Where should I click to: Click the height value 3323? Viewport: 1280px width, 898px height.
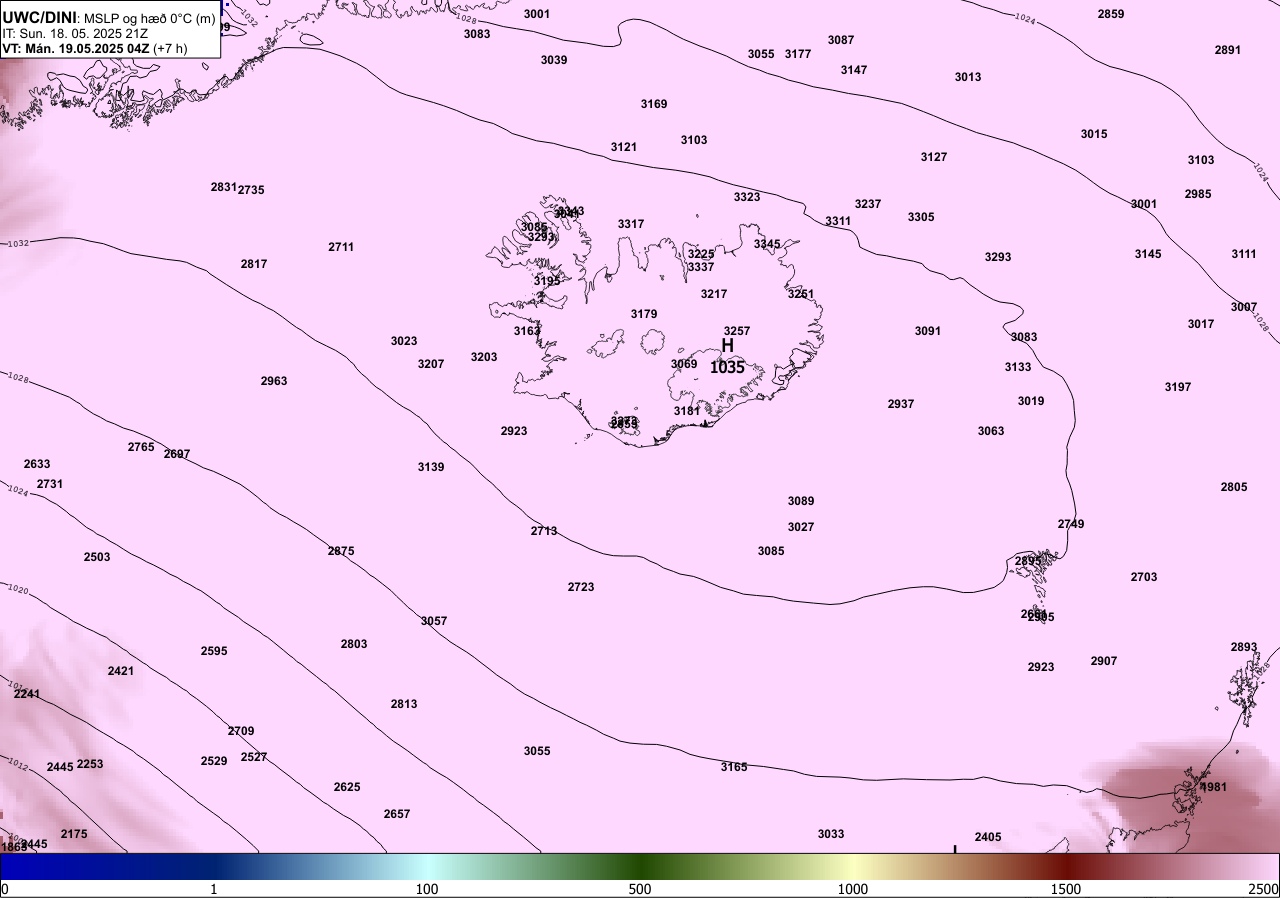747,197
